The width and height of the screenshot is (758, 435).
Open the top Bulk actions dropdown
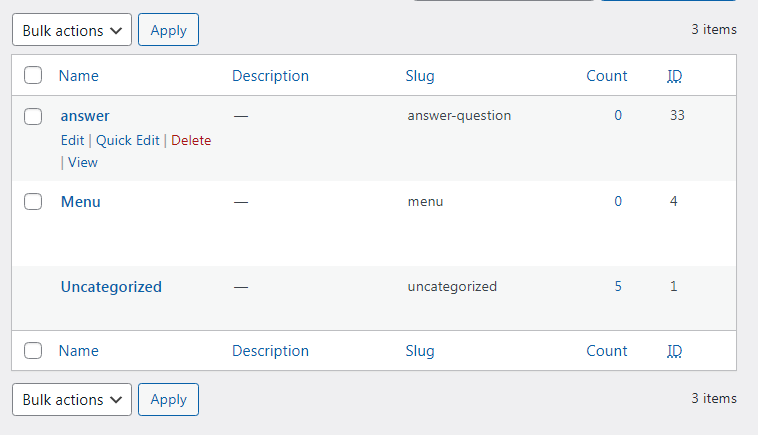72,30
